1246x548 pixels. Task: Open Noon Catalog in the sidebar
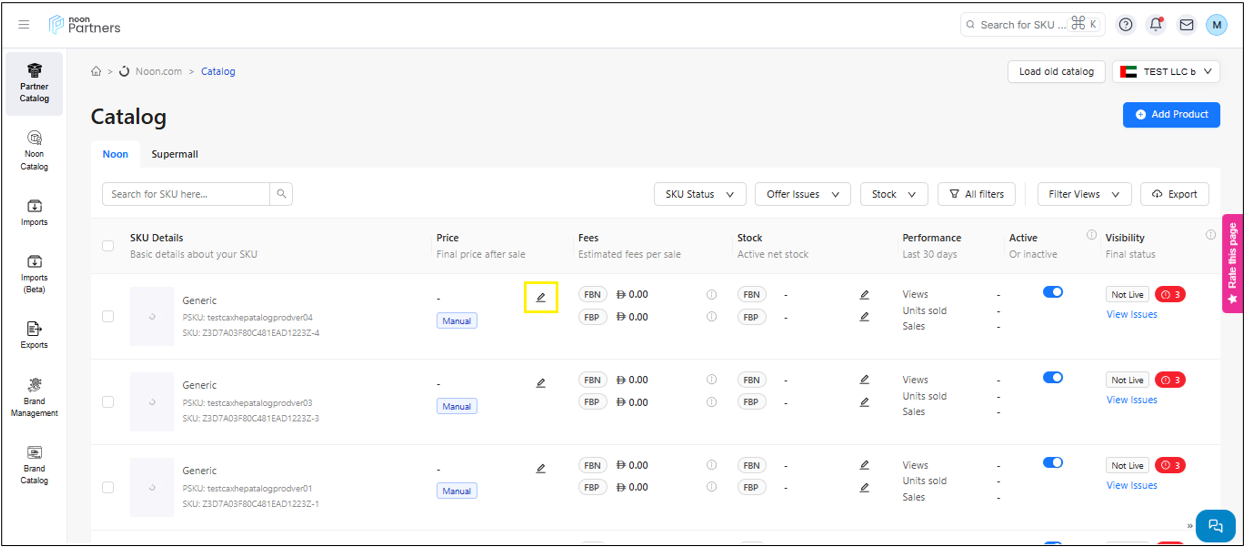coord(34,149)
